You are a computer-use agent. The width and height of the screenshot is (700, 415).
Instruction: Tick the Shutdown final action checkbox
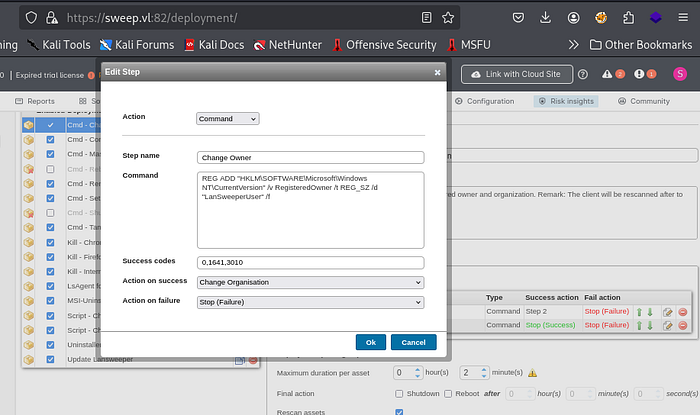click(399, 394)
